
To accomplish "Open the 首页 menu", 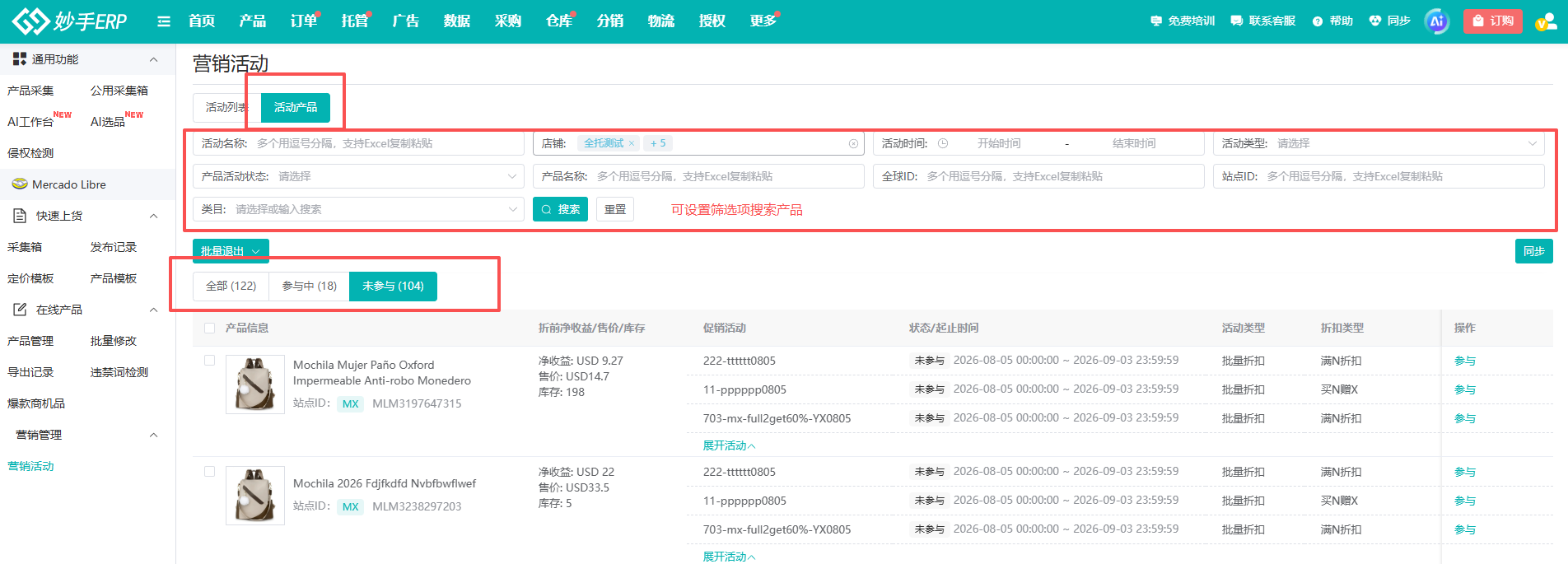I will (x=202, y=21).
